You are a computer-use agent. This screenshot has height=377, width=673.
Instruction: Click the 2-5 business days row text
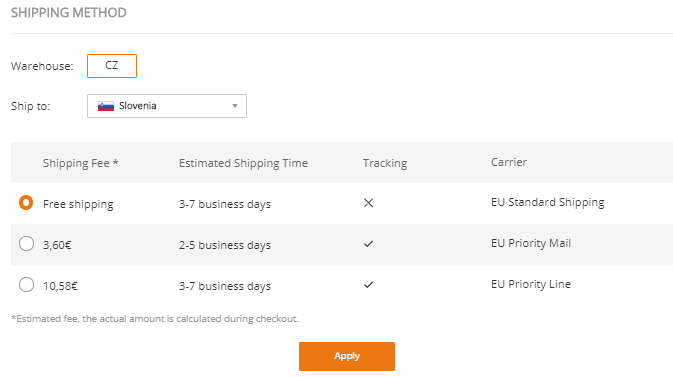click(x=225, y=245)
